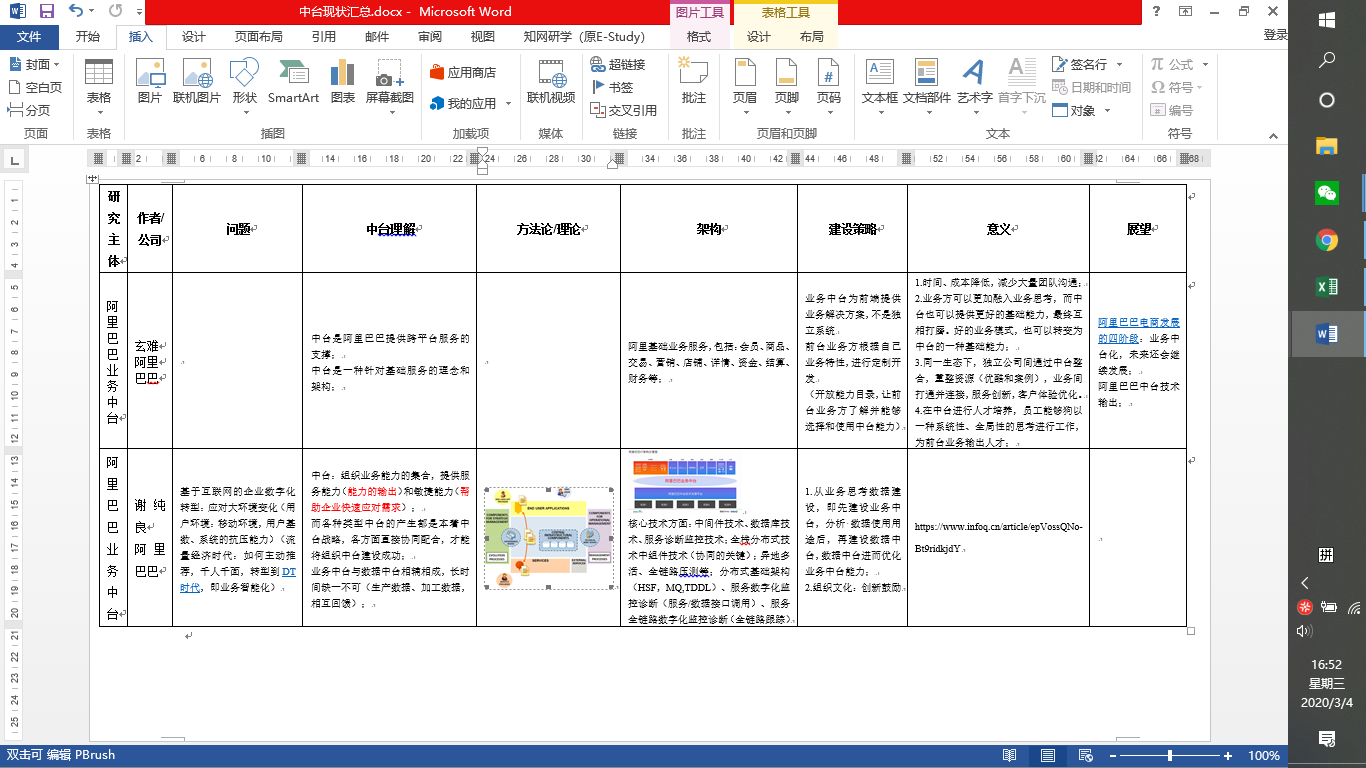Switch to Print Layout view

pos(1047,756)
